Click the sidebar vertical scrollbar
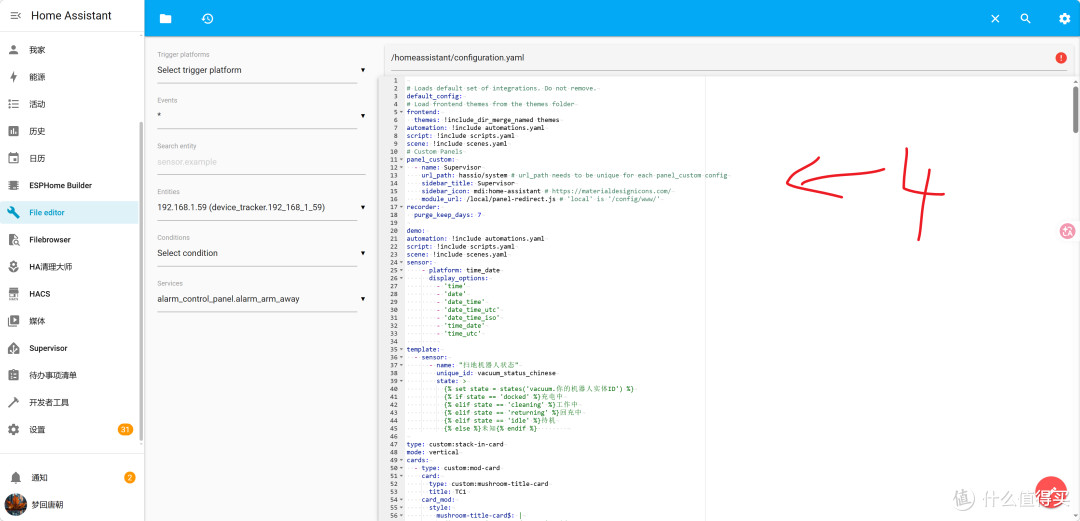 click(x=141, y=282)
